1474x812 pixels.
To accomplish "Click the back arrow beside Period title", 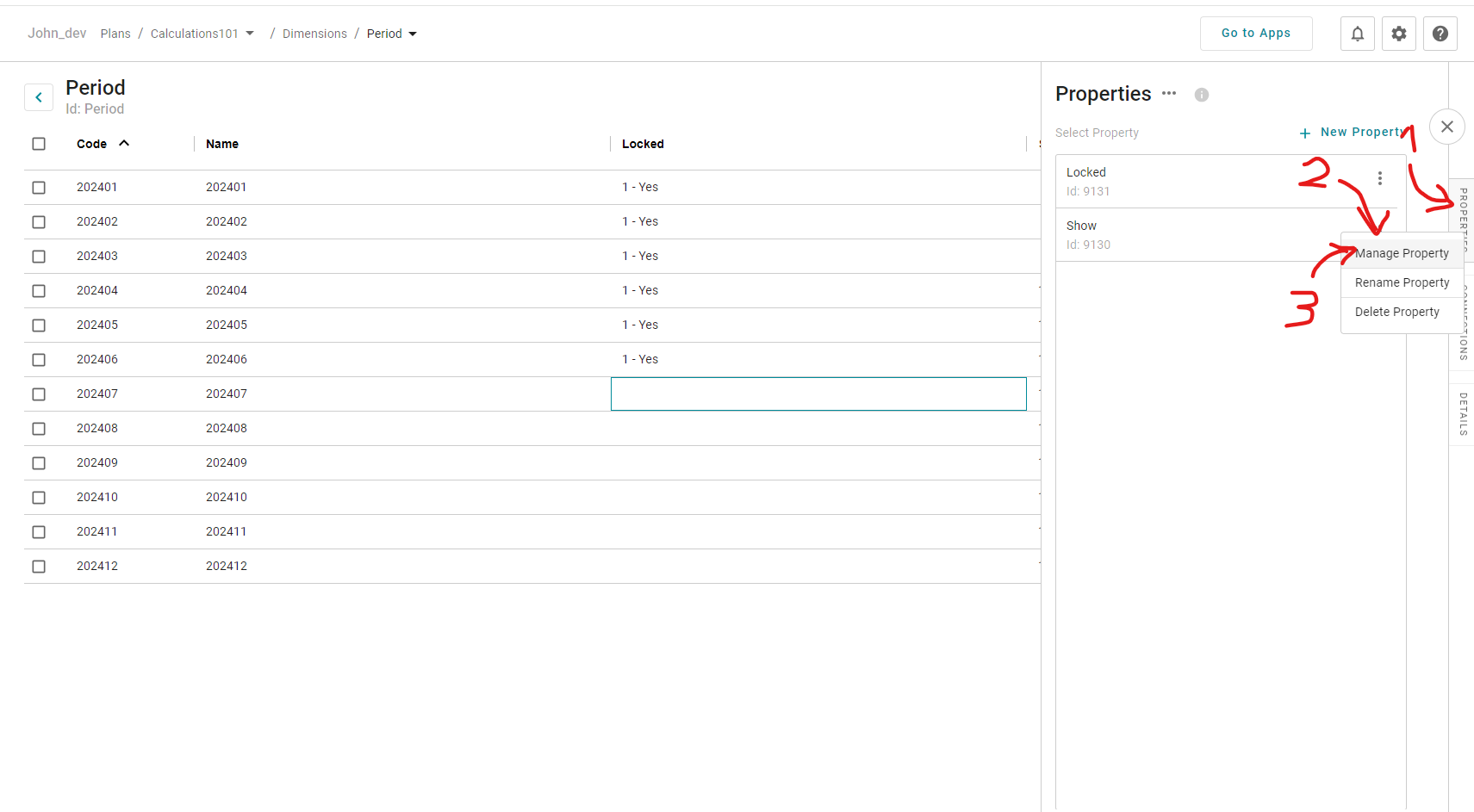I will [x=39, y=97].
